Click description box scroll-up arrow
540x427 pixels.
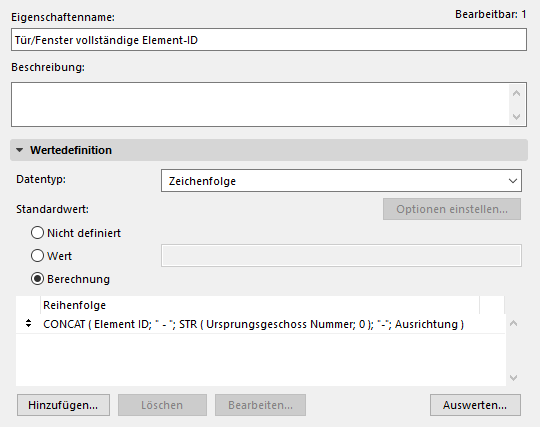[x=516, y=93]
